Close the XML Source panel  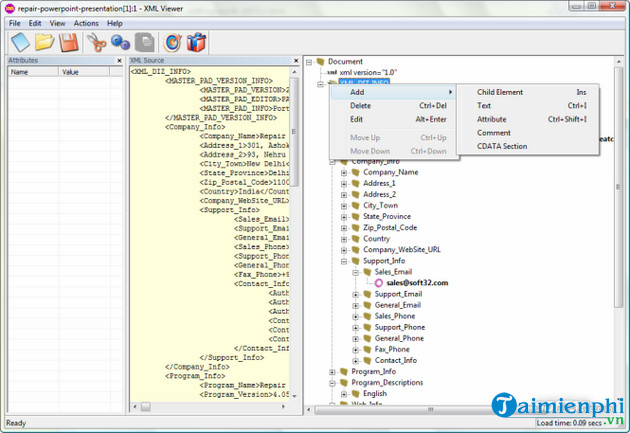tap(296, 61)
